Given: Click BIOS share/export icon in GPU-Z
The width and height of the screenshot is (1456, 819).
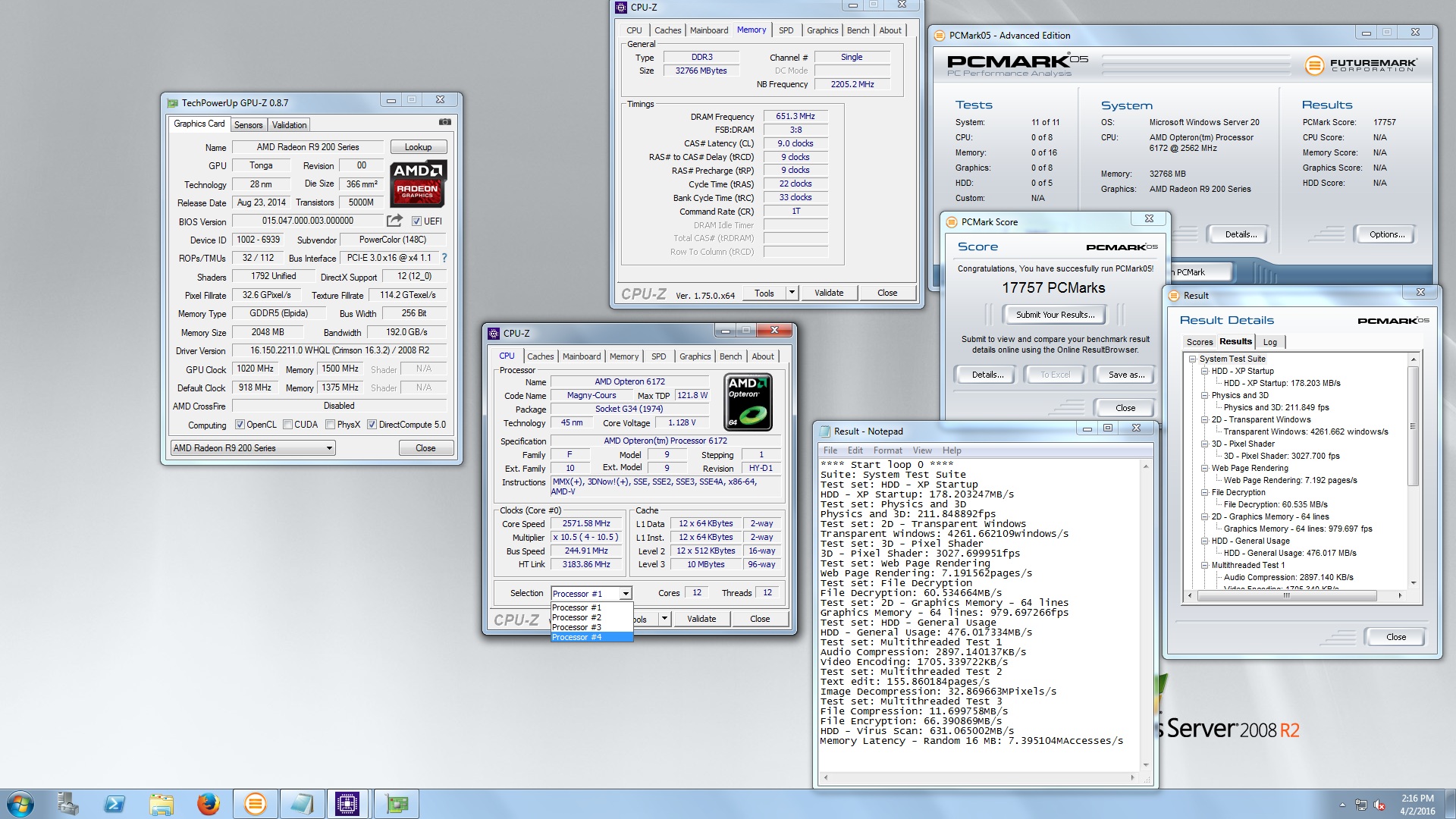Looking at the screenshot, I should point(394,221).
